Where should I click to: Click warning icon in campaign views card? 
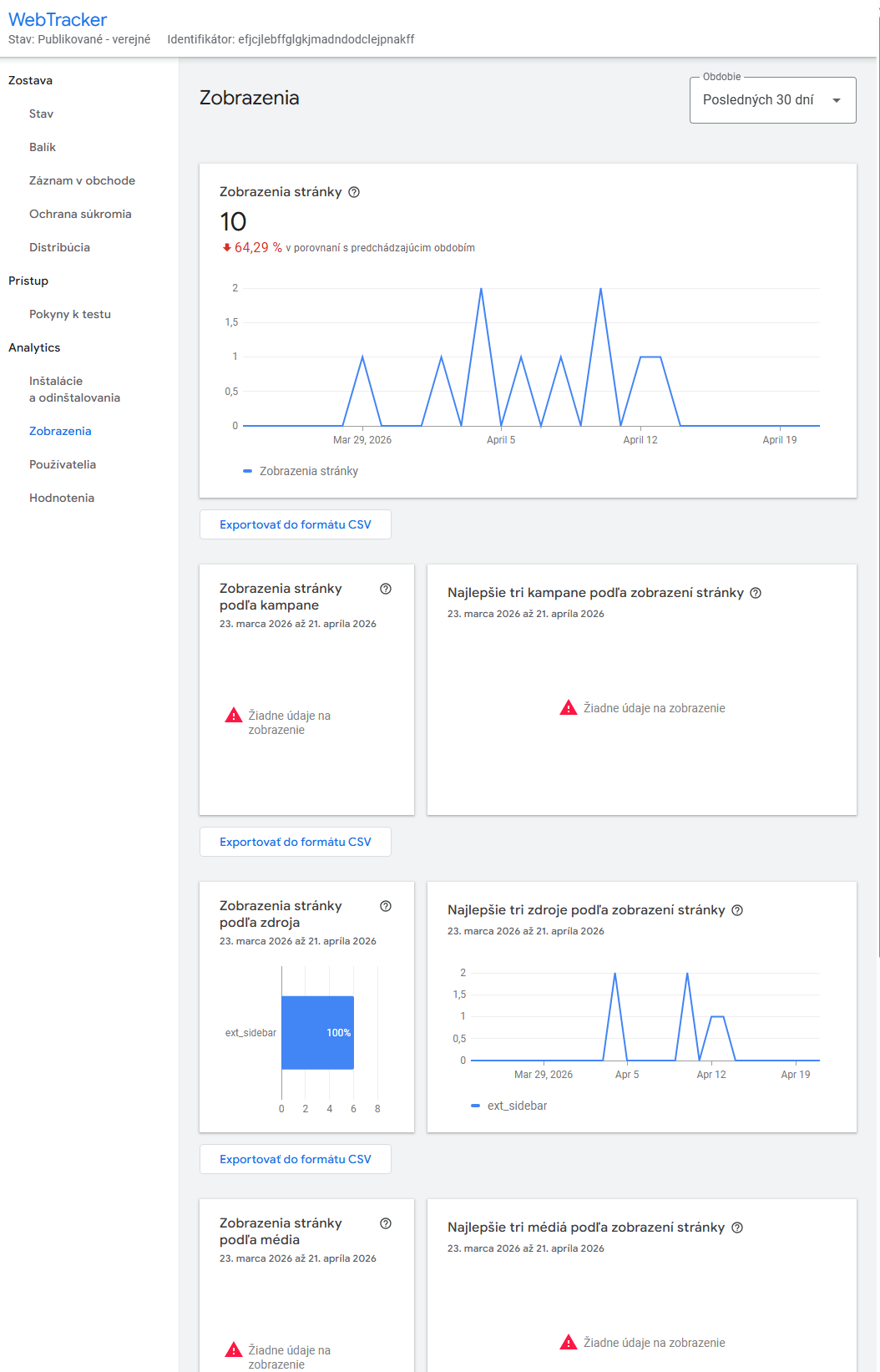[x=234, y=716]
